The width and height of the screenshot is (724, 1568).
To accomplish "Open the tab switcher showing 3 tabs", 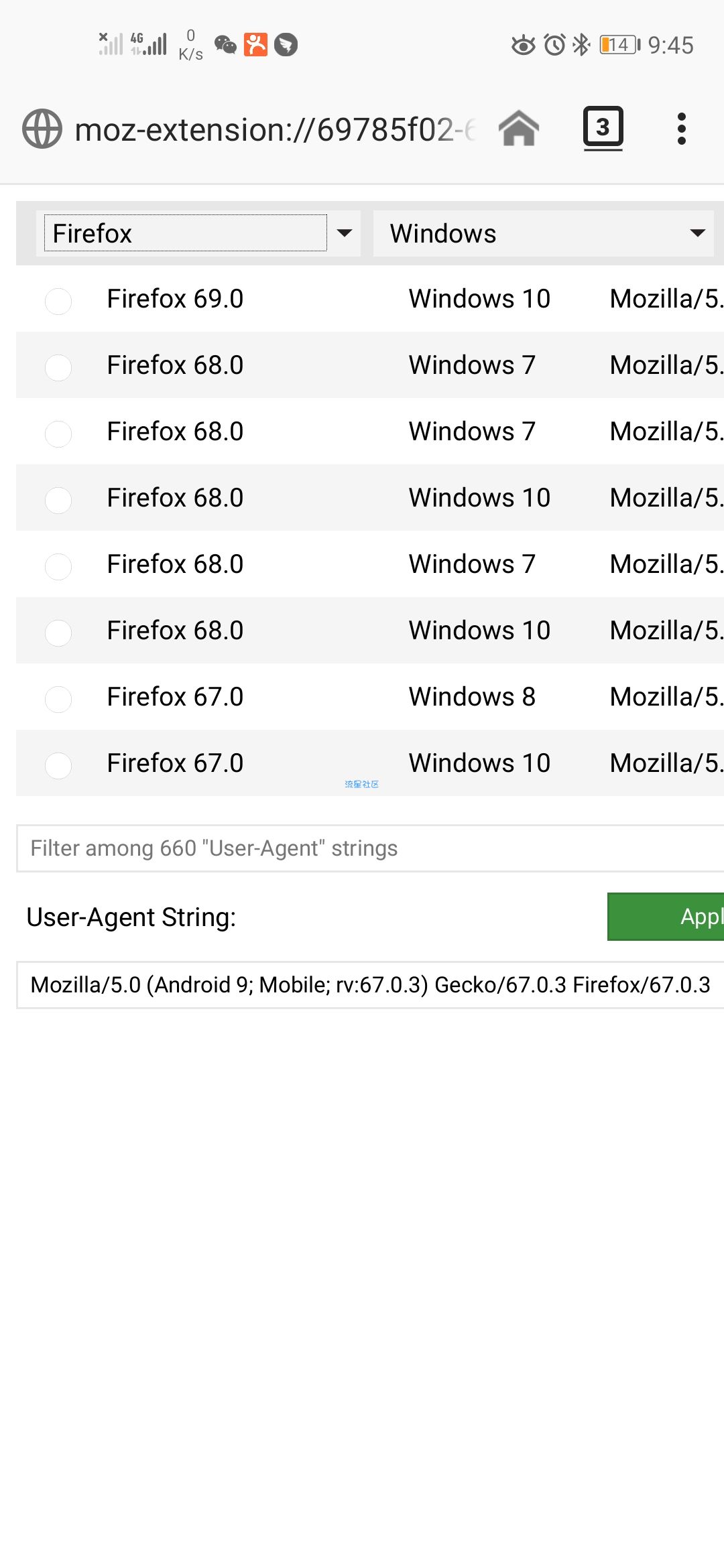I will pyautogui.click(x=603, y=128).
